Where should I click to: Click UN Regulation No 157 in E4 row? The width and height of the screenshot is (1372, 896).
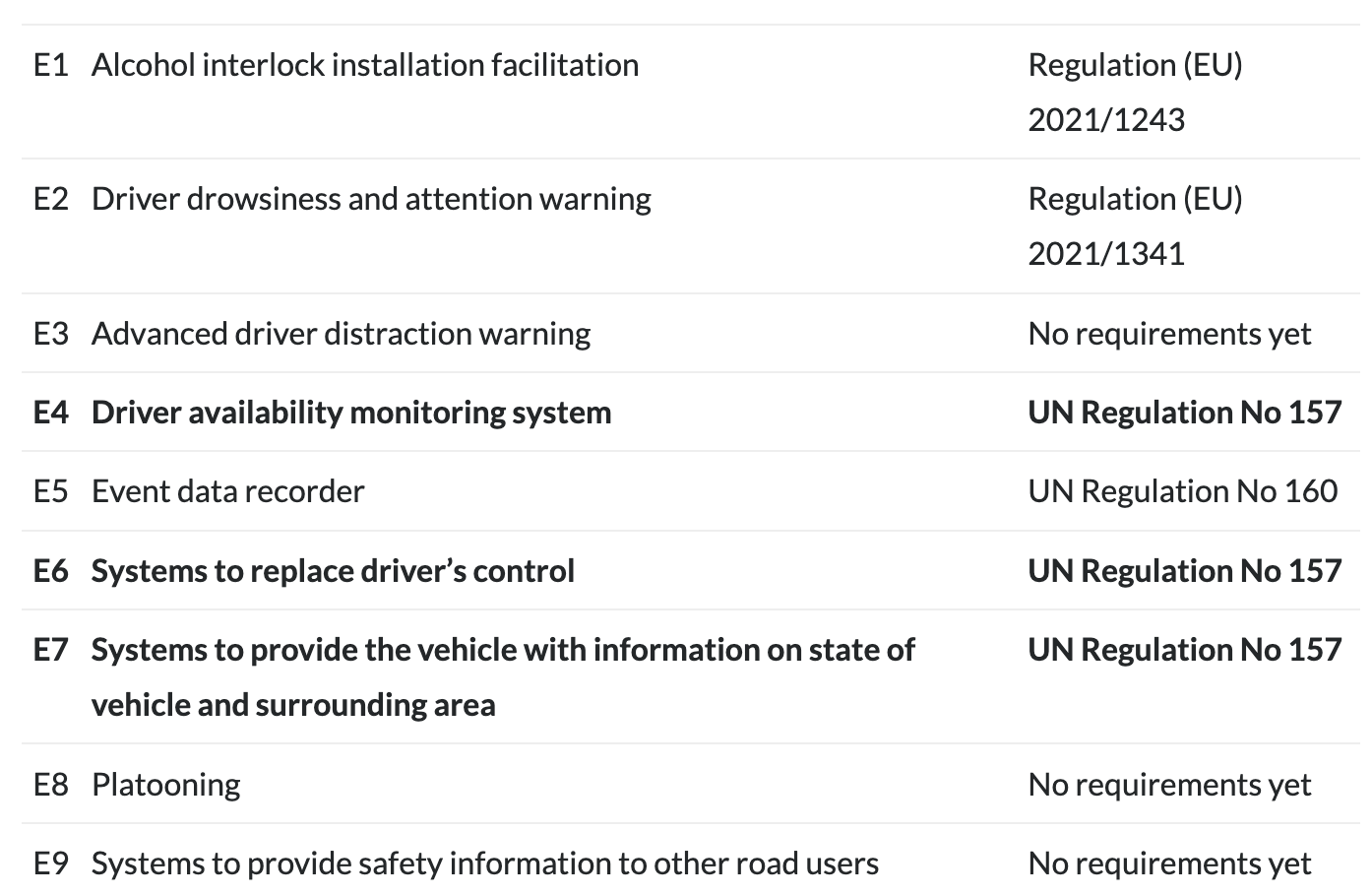point(1184,413)
